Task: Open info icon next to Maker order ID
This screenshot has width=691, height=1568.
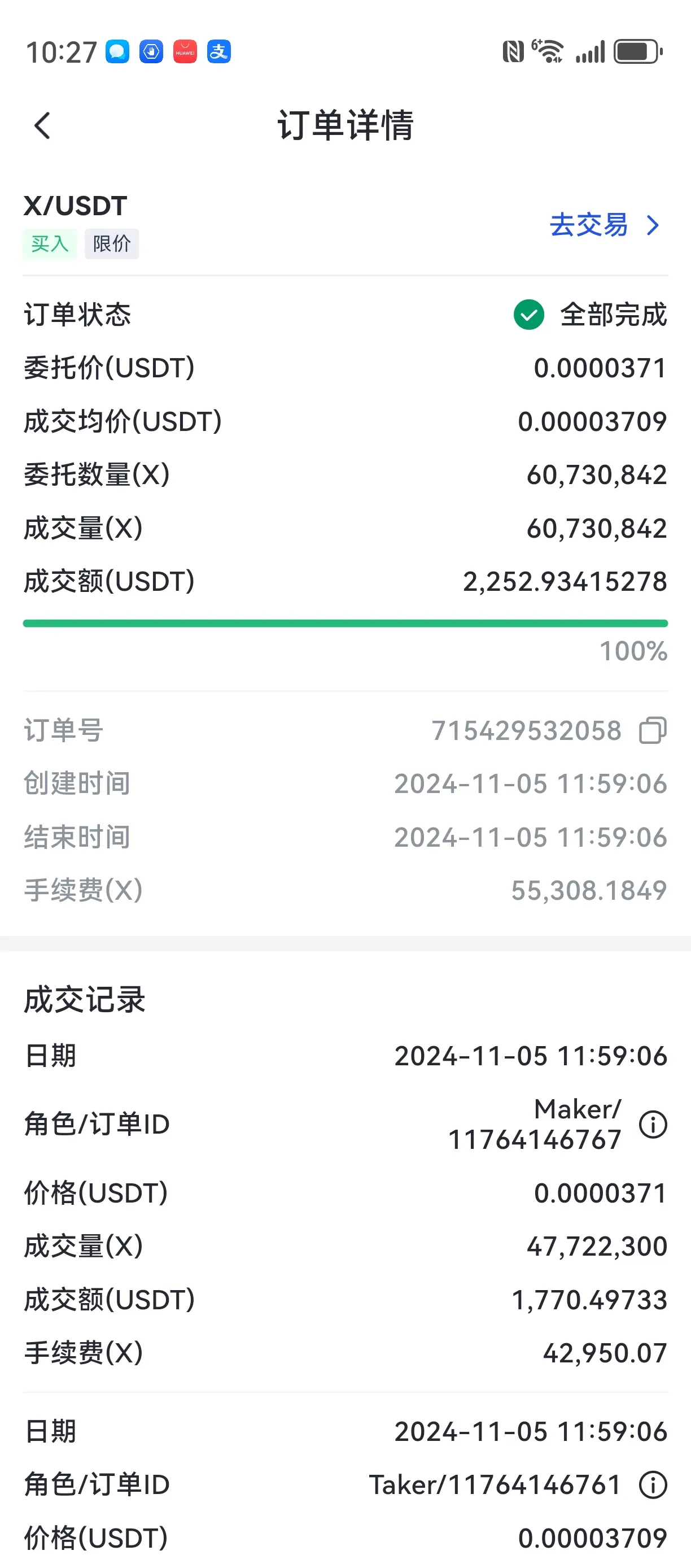Action: pyautogui.click(x=653, y=1124)
